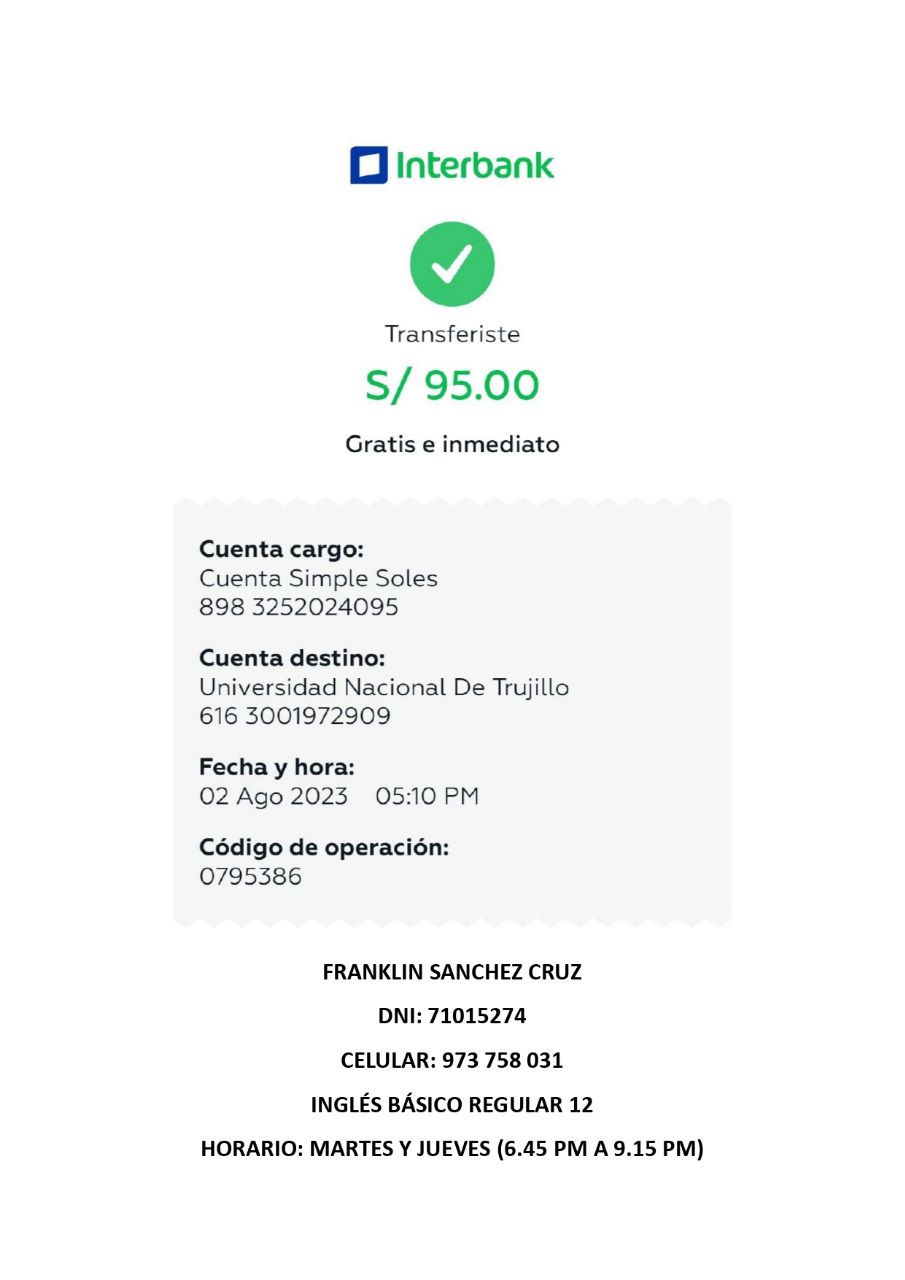The height and width of the screenshot is (1280, 905).
Task: Select the S/ 95.00 transfer amount
Action: pyautogui.click(x=452, y=386)
